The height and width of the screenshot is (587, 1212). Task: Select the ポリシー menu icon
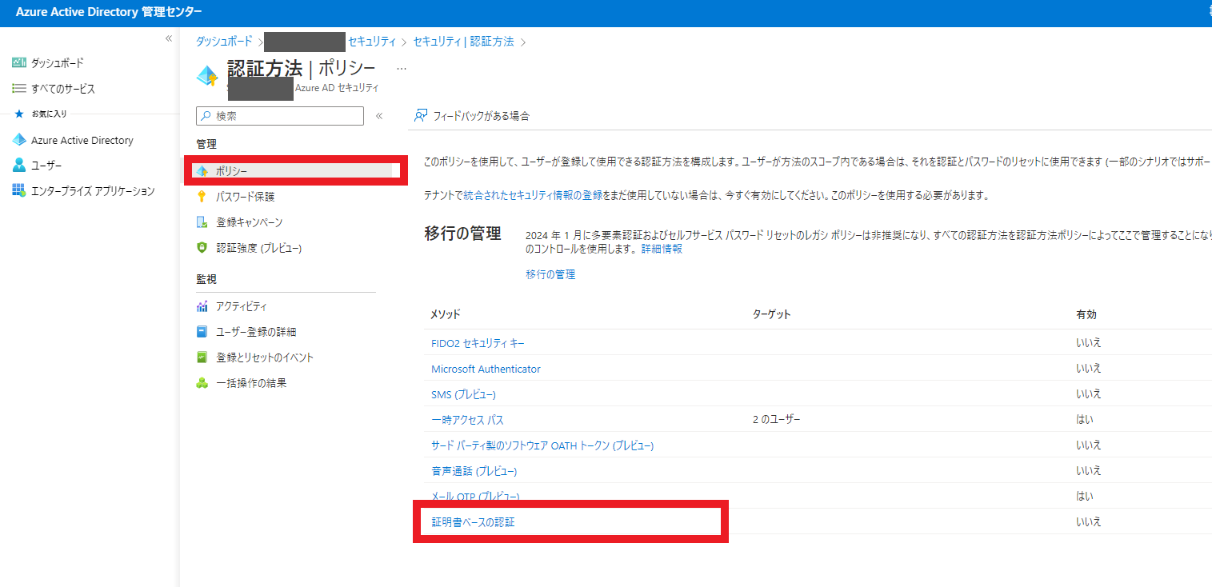(203, 171)
